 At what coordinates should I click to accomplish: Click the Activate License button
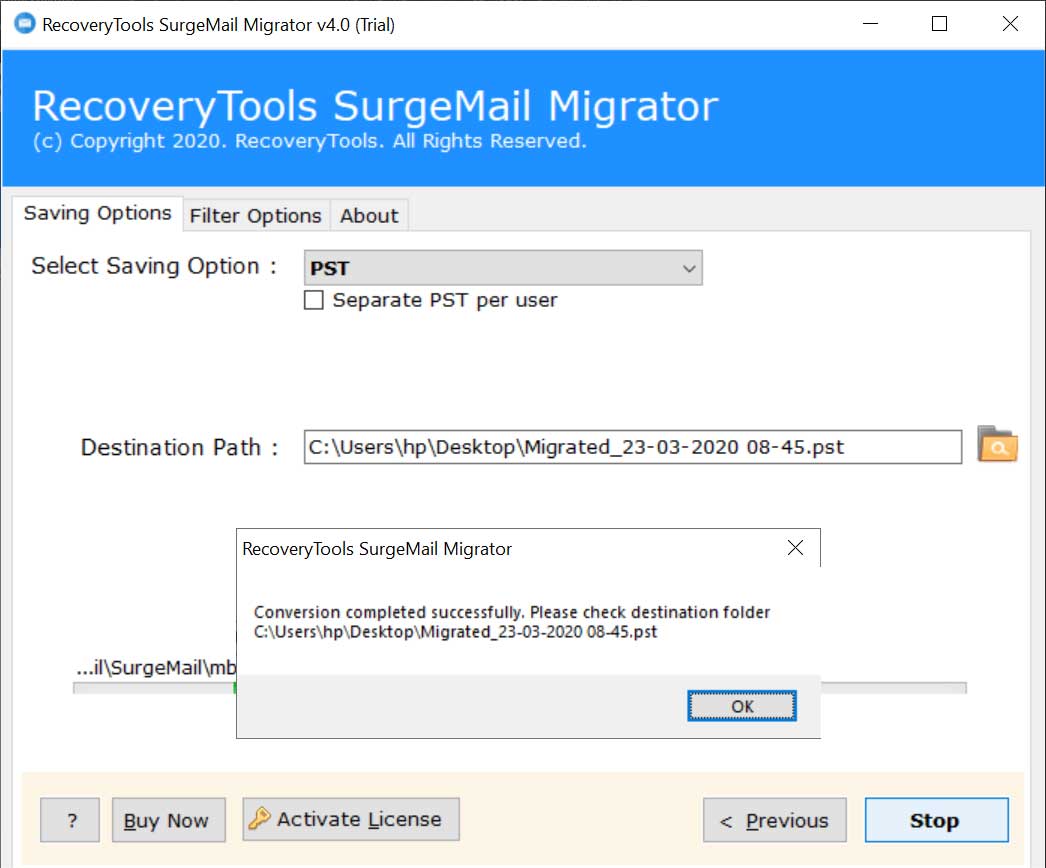click(351, 819)
